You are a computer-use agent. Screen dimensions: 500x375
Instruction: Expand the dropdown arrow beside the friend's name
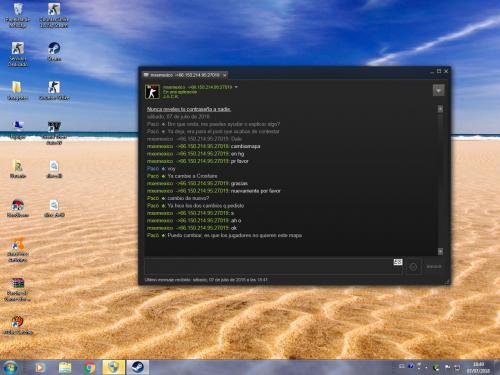(236, 87)
